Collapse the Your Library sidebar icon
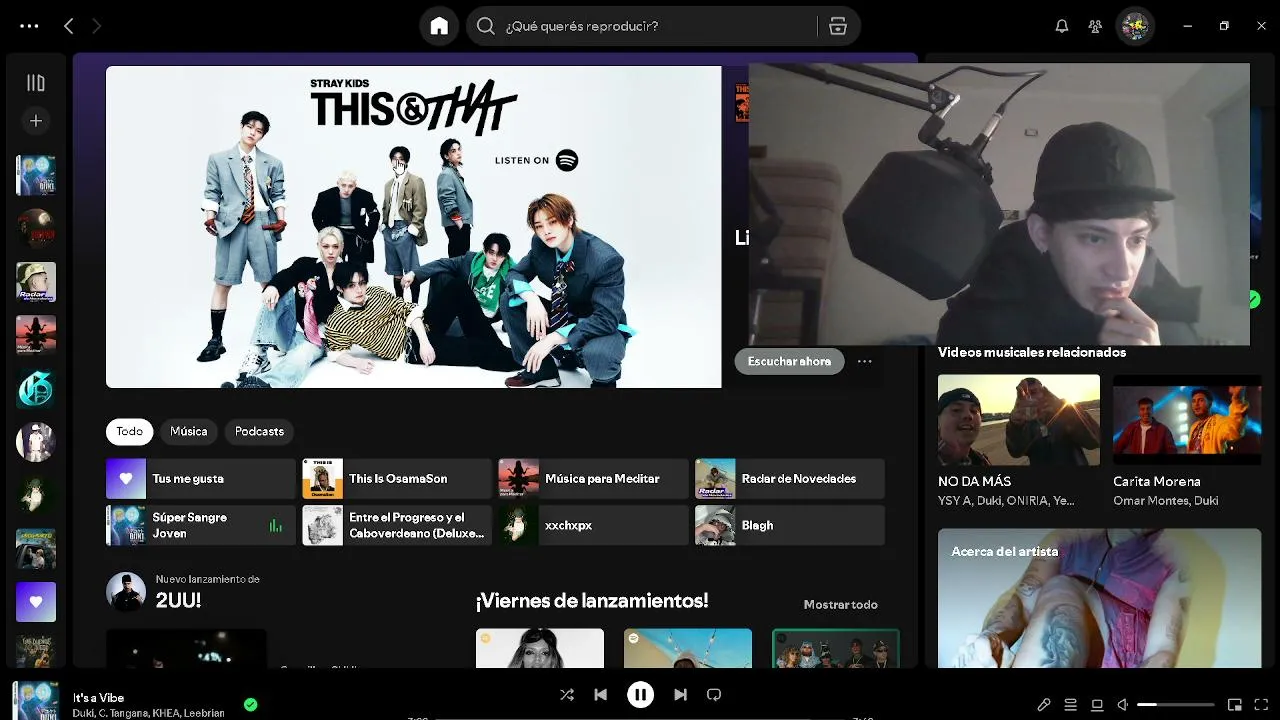This screenshot has width=1280, height=720. (x=36, y=83)
